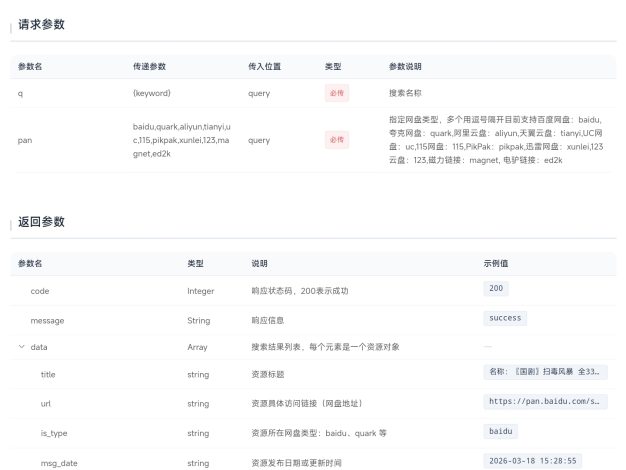626x470 pixels.
Task: Click the 'String' type in message row
Action: 199,321
